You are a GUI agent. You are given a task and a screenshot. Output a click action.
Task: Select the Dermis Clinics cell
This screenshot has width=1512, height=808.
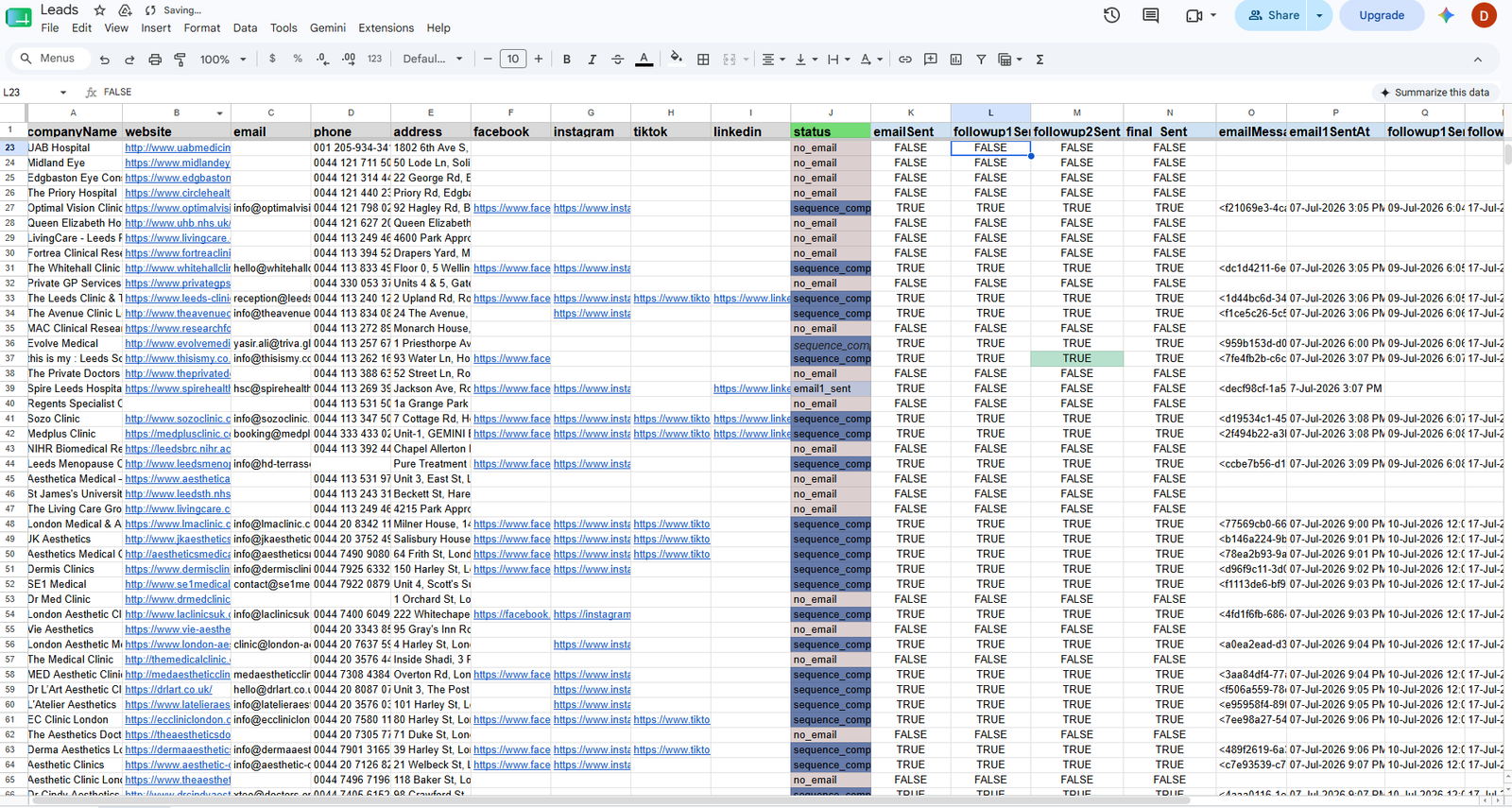click(74, 570)
